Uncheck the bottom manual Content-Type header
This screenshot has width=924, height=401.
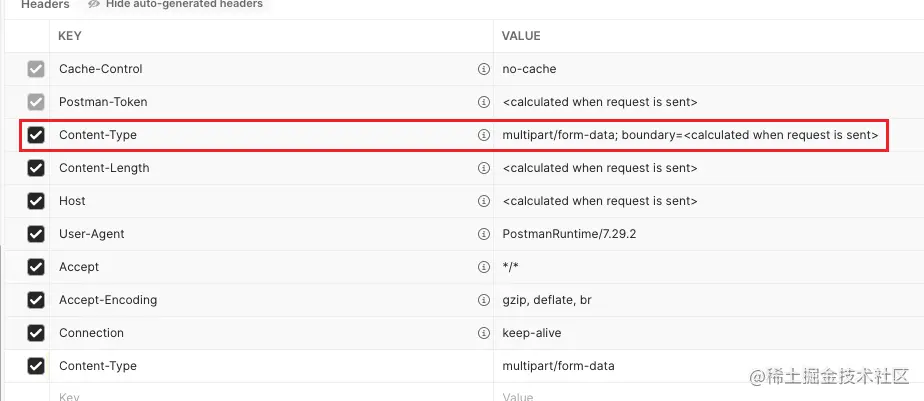(36, 366)
